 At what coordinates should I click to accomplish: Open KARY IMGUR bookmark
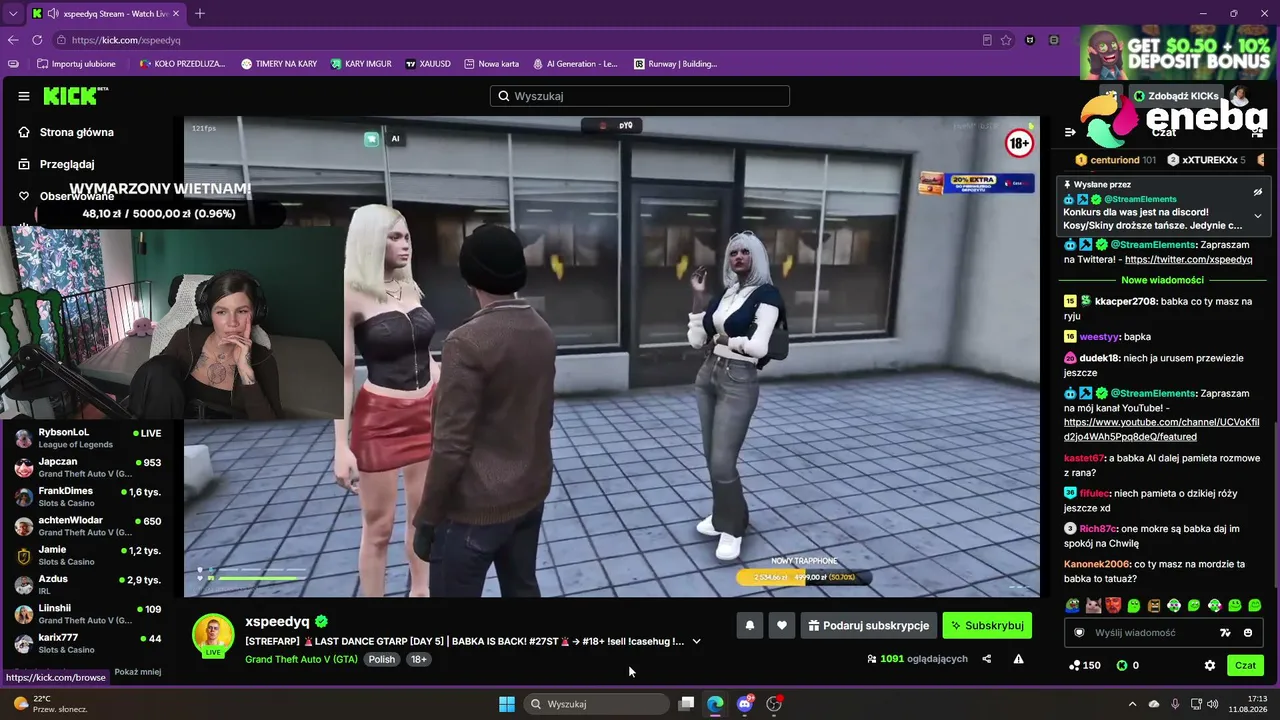pyautogui.click(x=361, y=64)
